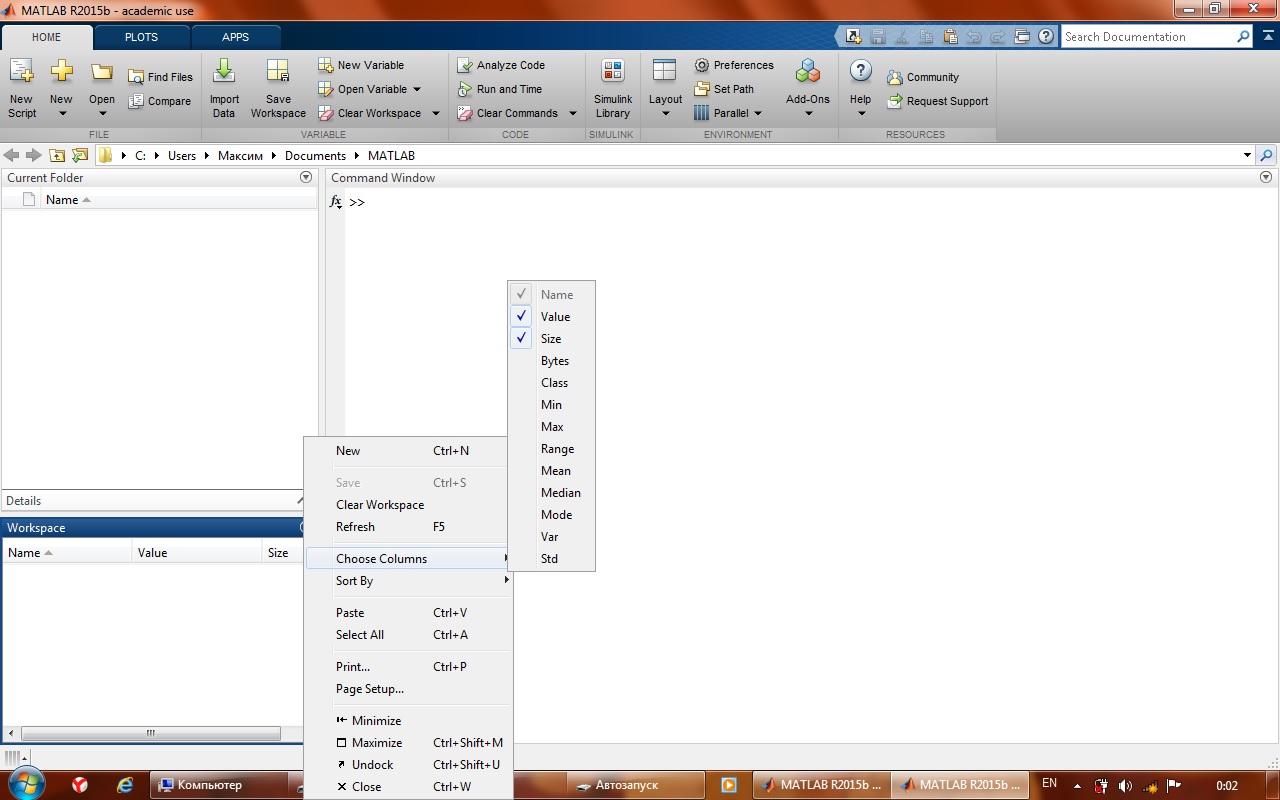The width and height of the screenshot is (1280, 800).
Task: Open the Command Window actions menu
Action: point(1266,177)
